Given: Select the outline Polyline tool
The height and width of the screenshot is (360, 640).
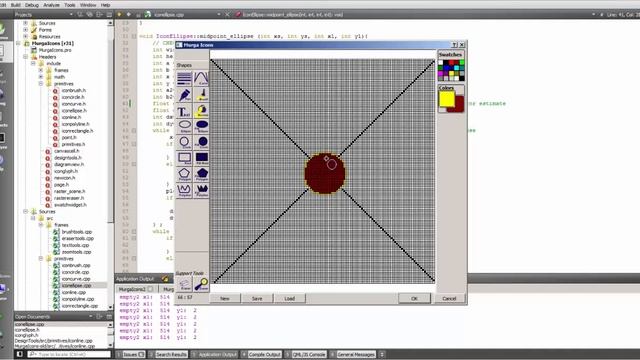Looking at the screenshot, I should click(184, 190).
